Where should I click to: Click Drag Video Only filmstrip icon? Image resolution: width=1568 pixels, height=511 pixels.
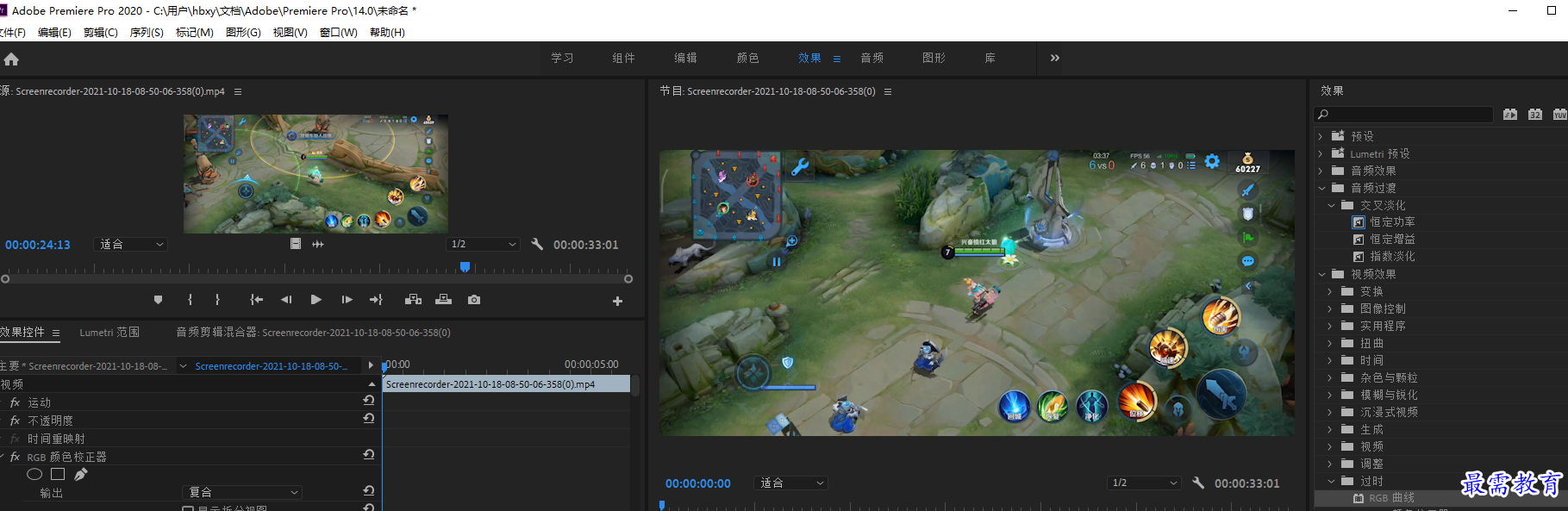[296, 244]
